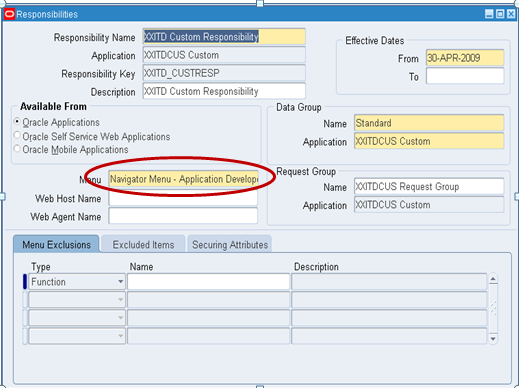Click the Responsibility Name field

point(224,37)
